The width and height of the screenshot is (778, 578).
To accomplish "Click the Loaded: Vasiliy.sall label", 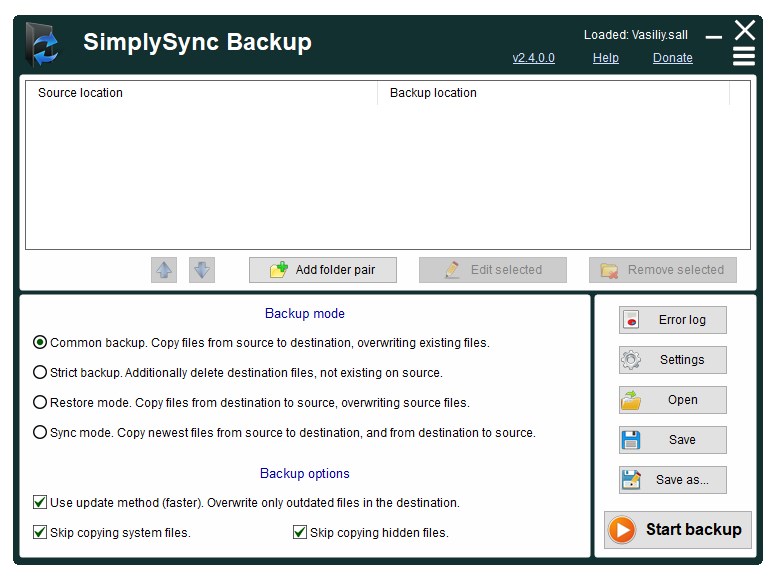I will pyautogui.click(x=636, y=35).
